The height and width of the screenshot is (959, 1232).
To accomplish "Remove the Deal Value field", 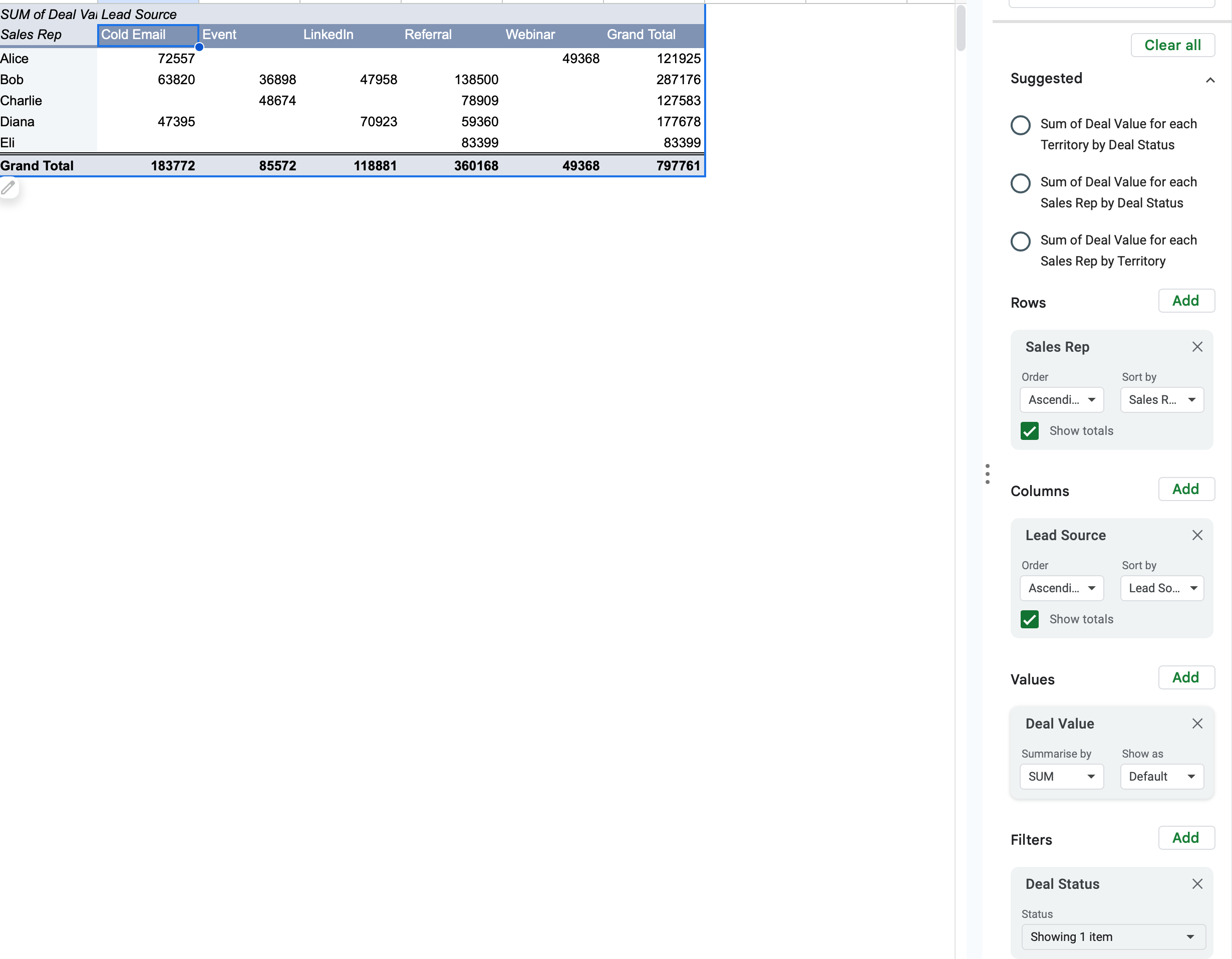I will pos(1197,724).
